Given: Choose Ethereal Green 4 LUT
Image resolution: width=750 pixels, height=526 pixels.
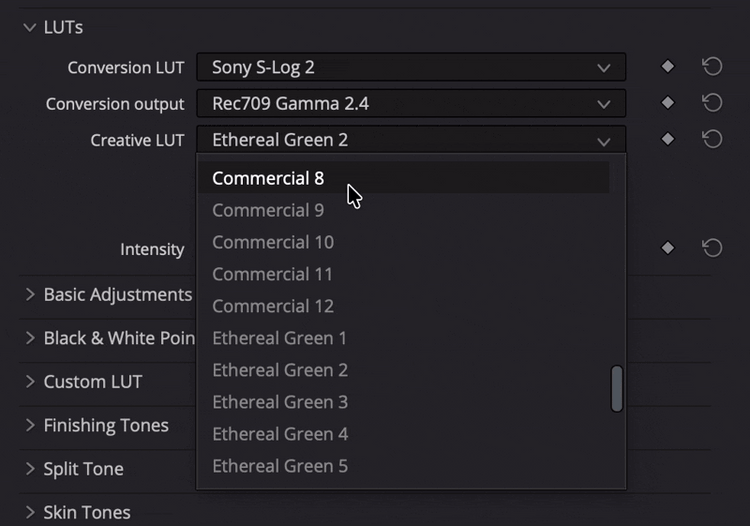Looking at the screenshot, I should (x=404, y=434).
